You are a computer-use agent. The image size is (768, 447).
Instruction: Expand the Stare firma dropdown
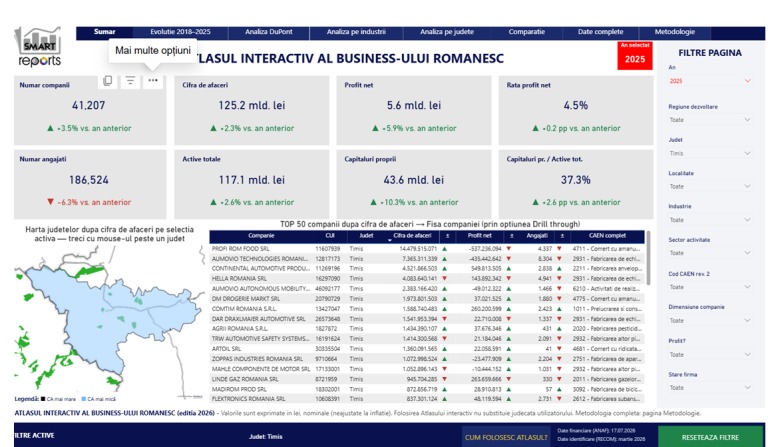click(x=710, y=388)
